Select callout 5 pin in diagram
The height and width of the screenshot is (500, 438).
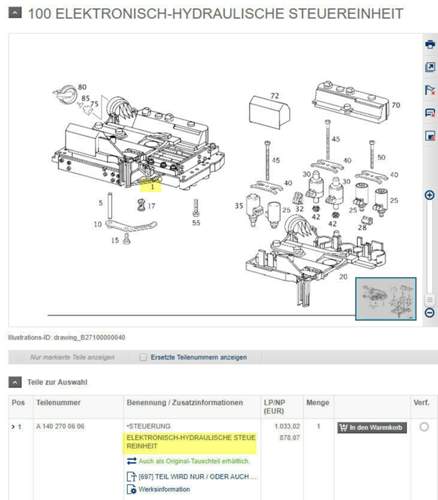101,203
